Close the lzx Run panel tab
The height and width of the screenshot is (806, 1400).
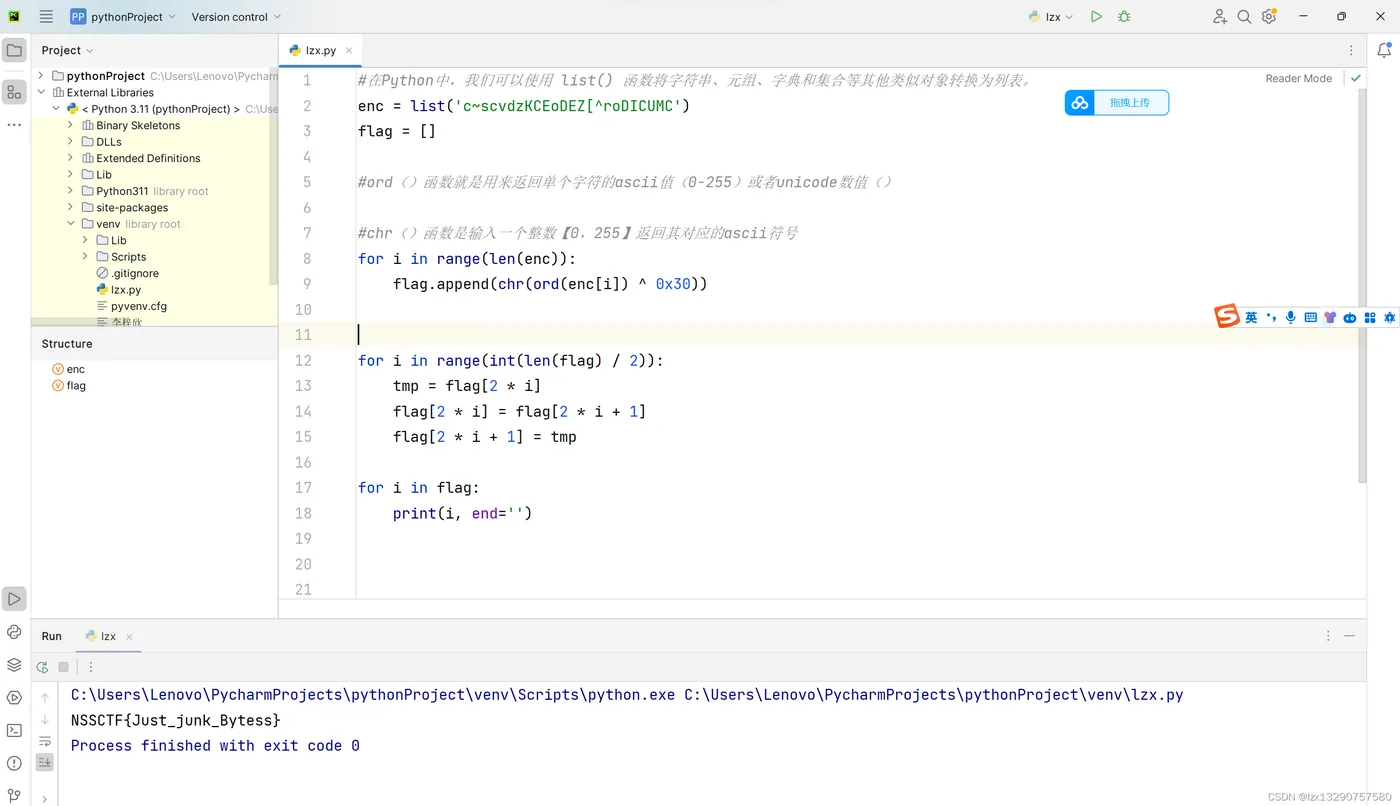(x=129, y=637)
